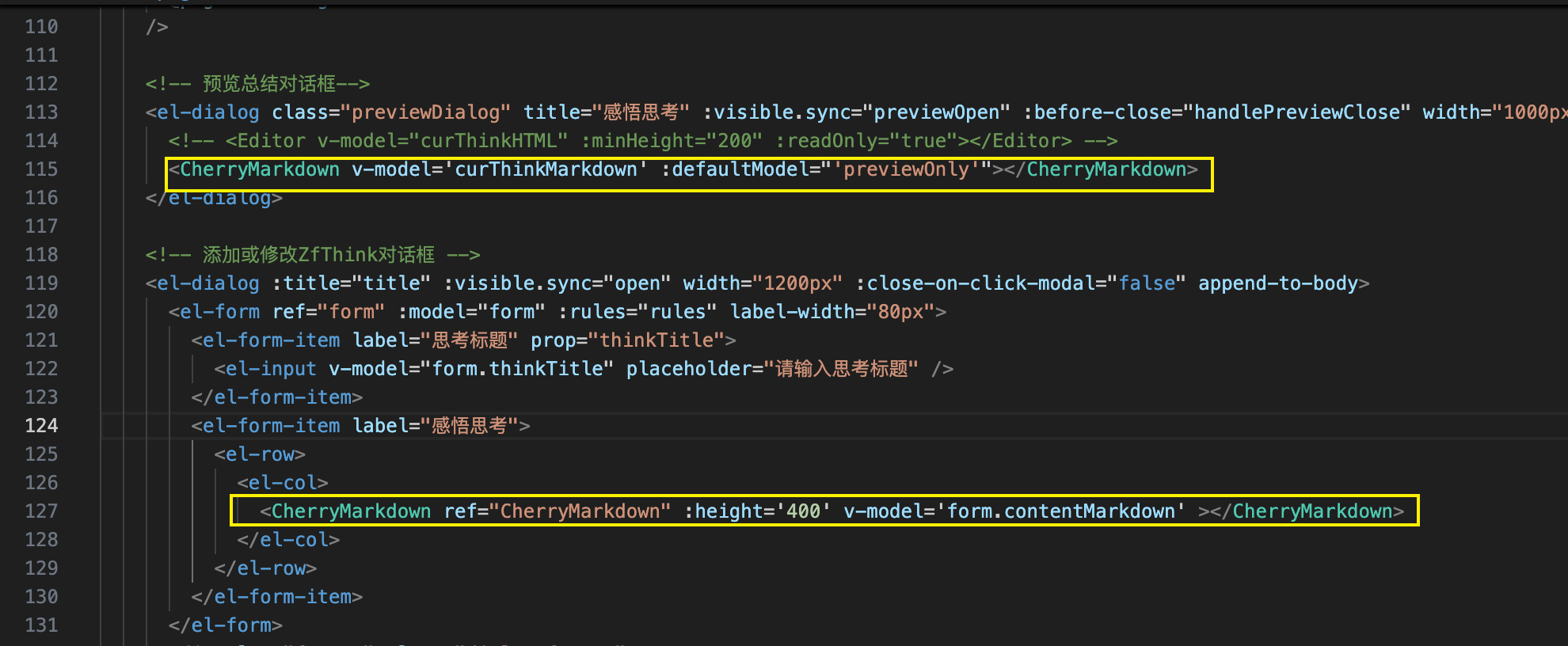Click closing </CherryMarkdown> tag on line 127

(1307, 511)
